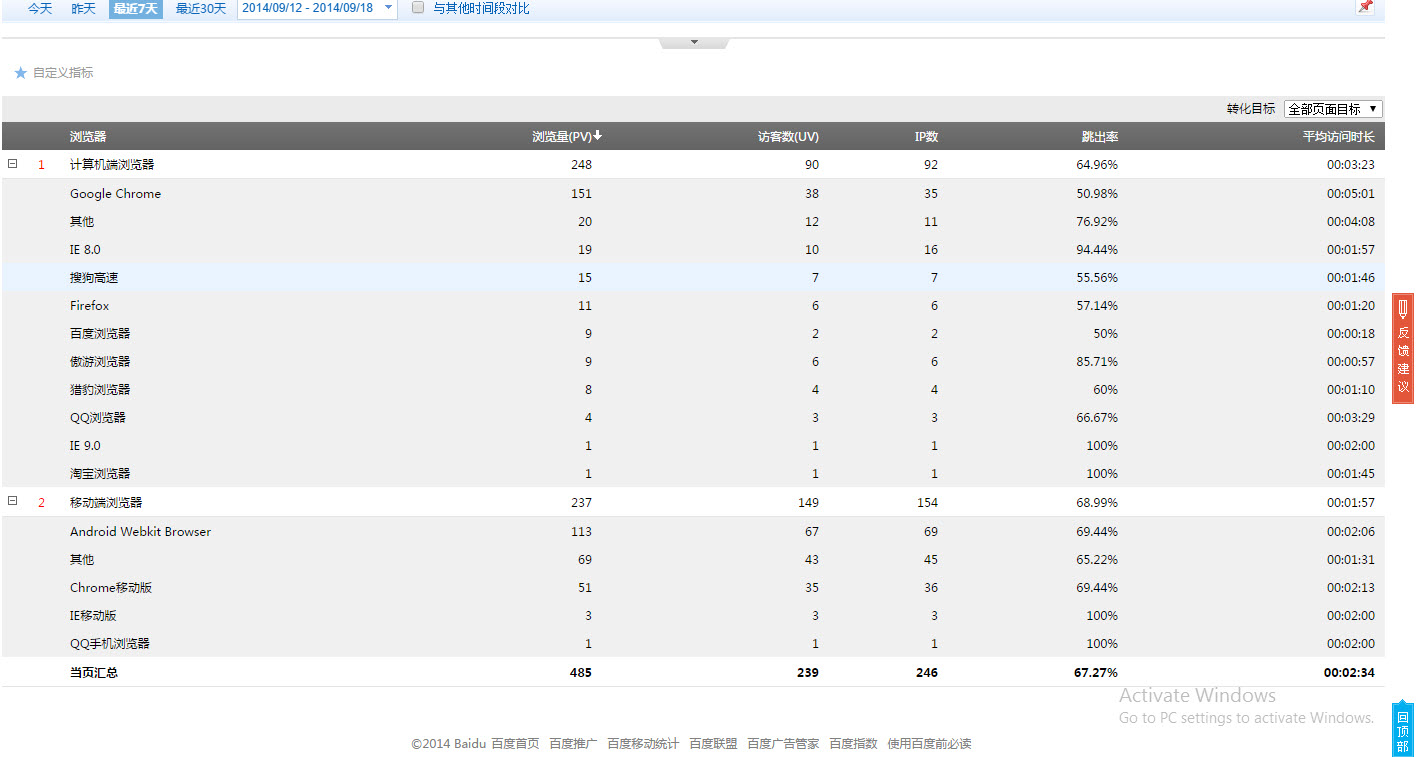The image size is (1419, 757).
Task: Open the 全部页面目标 conversion dropdown
Action: [1332, 109]
